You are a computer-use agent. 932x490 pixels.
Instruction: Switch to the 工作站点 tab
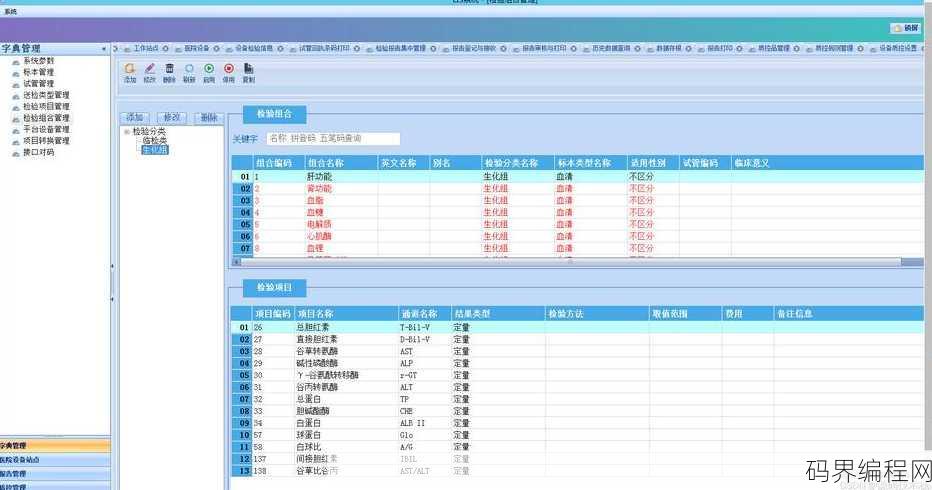145,48
